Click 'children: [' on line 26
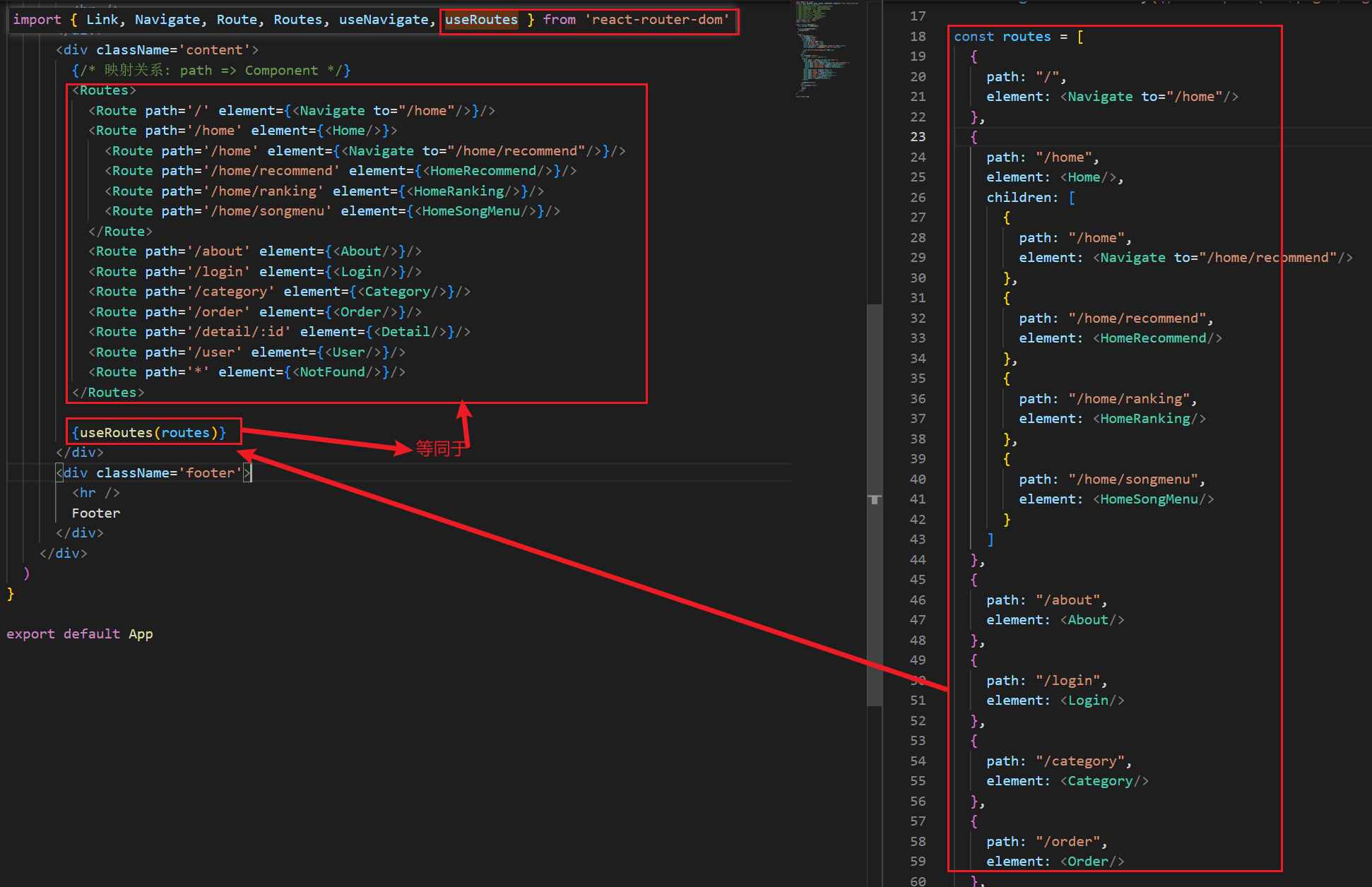The width and height of the screenshot is (1372, 887). pyautogui.click(x=1031, y=198)
